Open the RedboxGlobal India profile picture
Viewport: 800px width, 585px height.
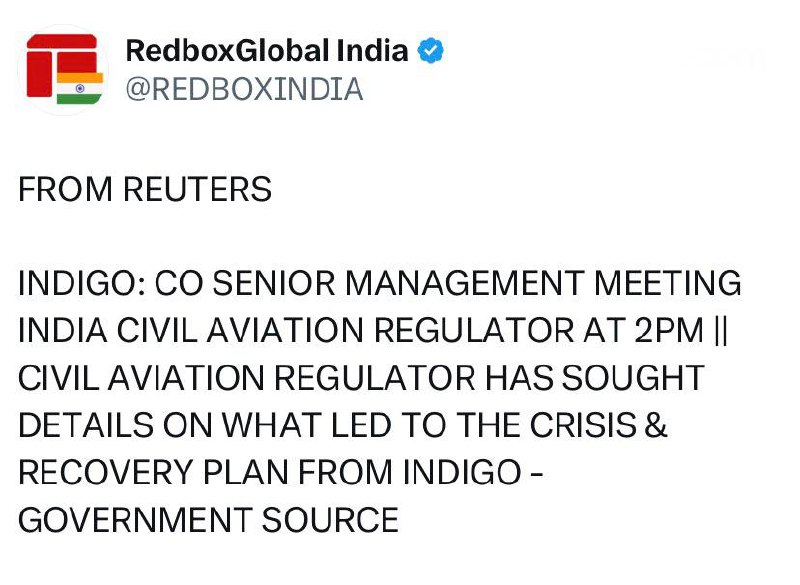[63, 69]
